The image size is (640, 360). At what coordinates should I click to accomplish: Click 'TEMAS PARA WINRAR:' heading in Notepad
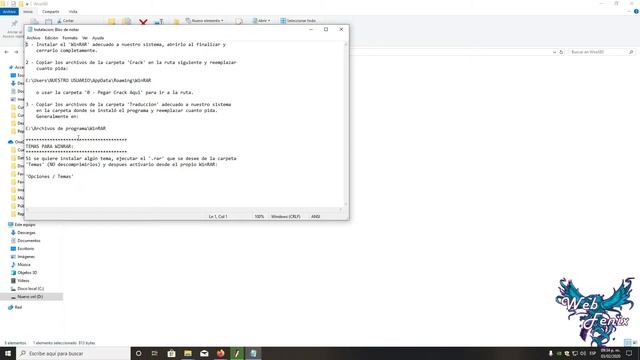click(x=49, y=146)
